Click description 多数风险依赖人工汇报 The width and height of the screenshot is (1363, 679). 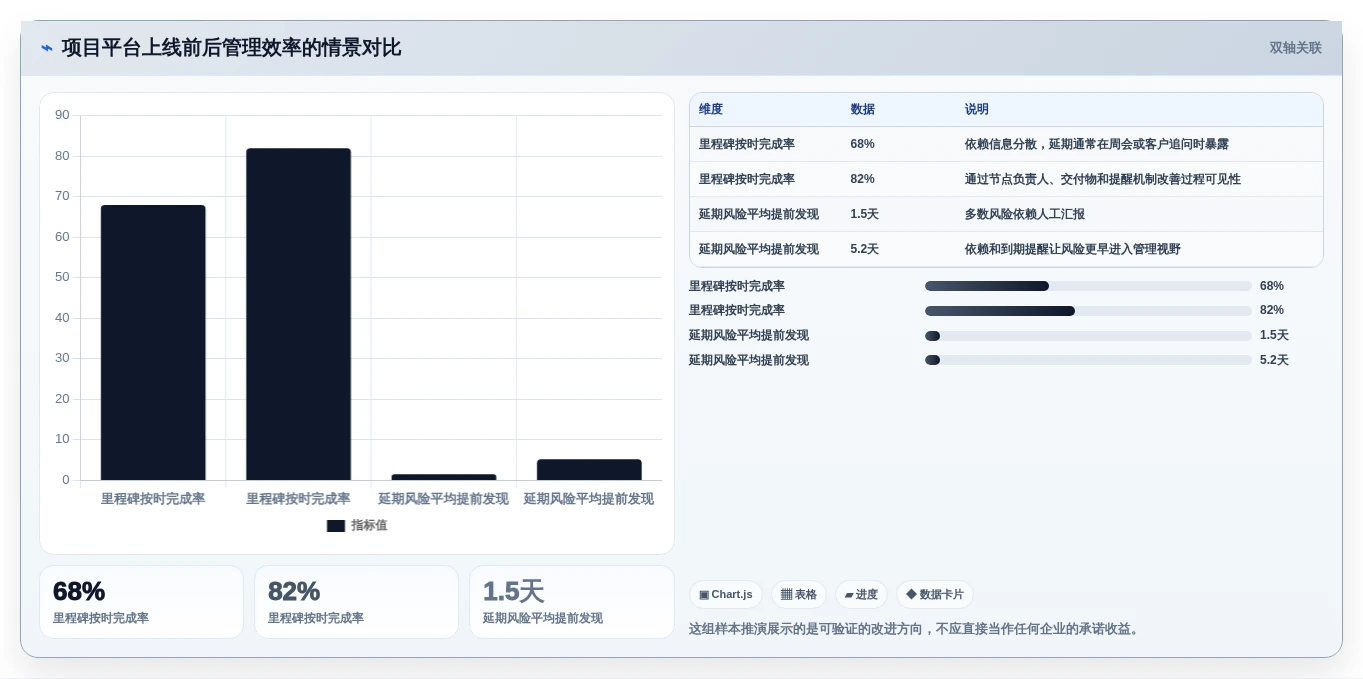pos(1025,214)
